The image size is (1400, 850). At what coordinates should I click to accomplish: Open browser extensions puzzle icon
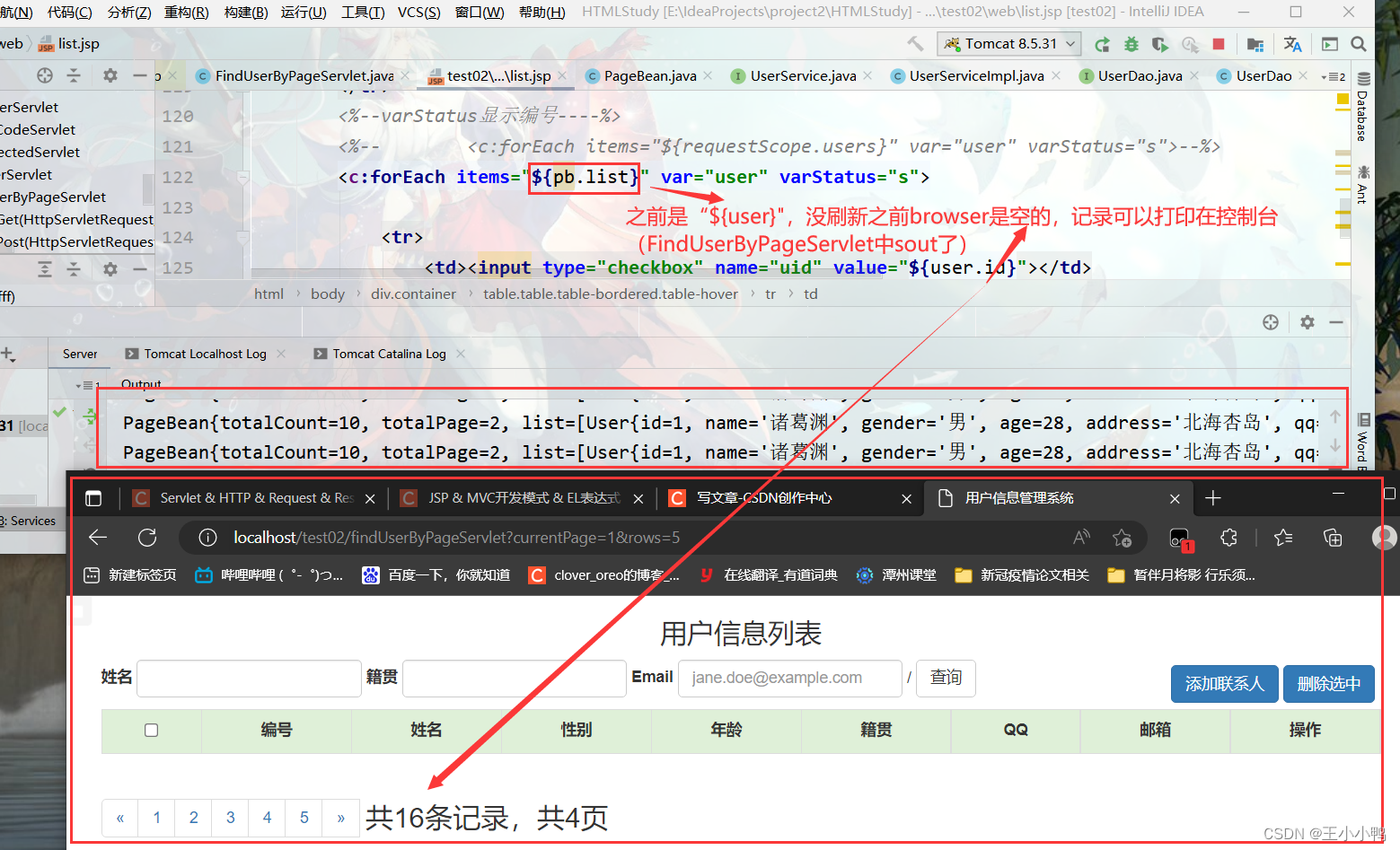tap(1228, 537)
